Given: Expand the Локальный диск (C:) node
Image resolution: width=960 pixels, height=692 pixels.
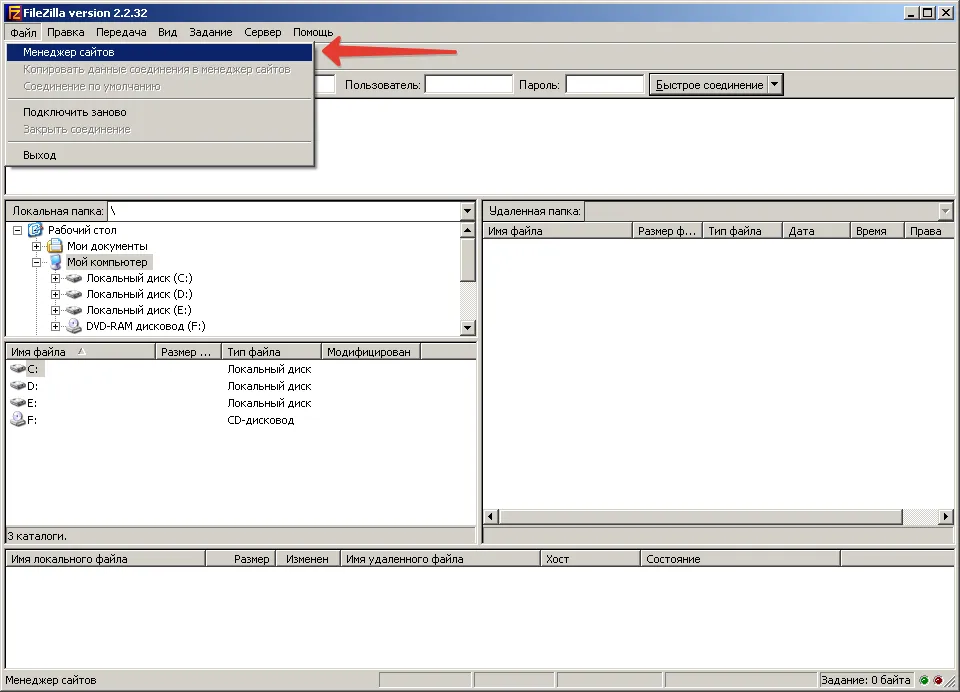Looking at the screenshot, I should [56, 278].
